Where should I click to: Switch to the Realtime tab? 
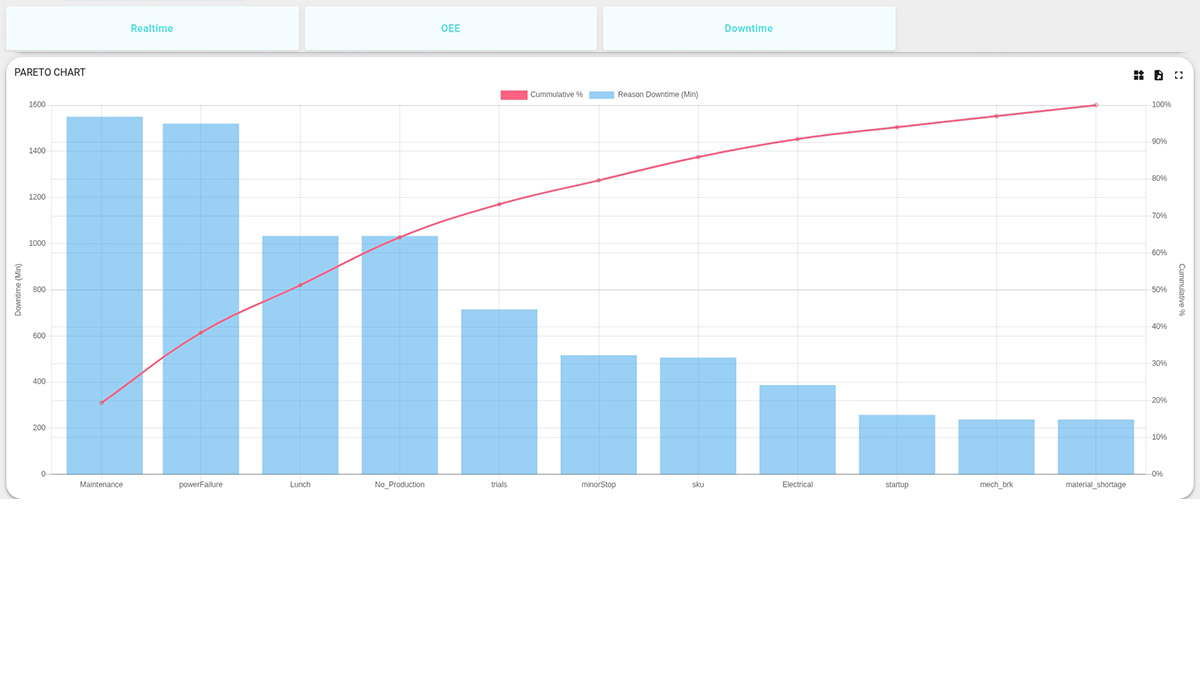click(x=152, y=28)
